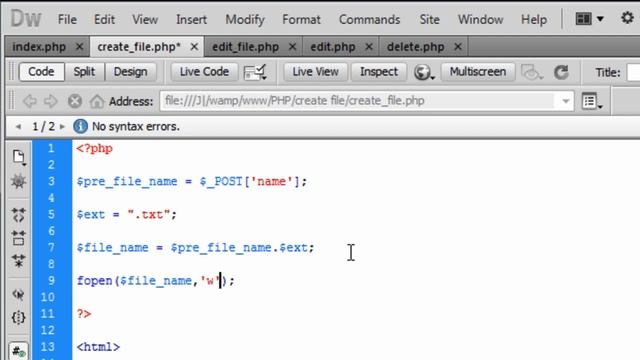Viewport: 640px width, 360px height.
Task: Click the Select Parent Tag icon
Action: point(18,294)
